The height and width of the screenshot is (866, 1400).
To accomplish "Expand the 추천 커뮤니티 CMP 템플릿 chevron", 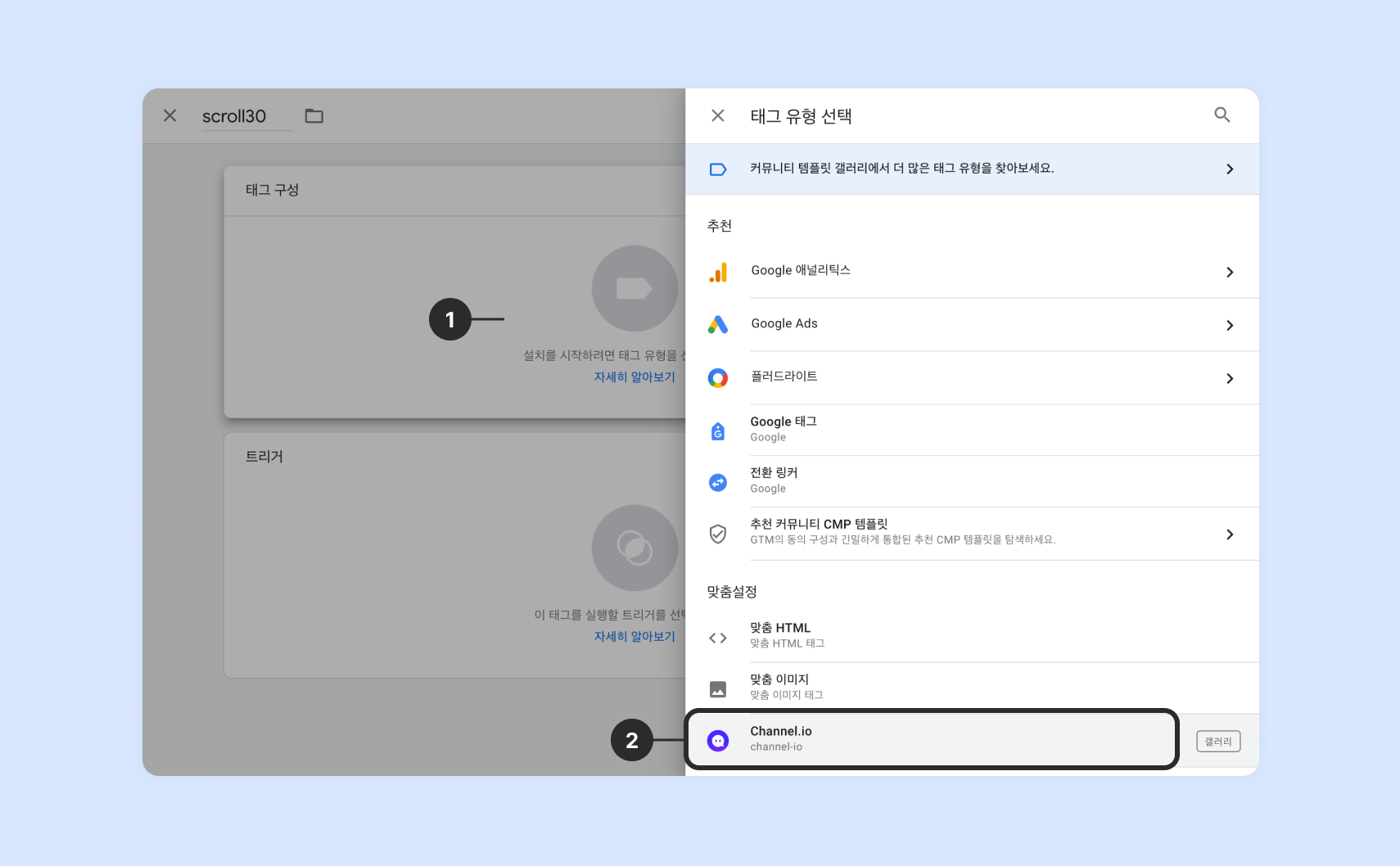I will point(1230,534).
